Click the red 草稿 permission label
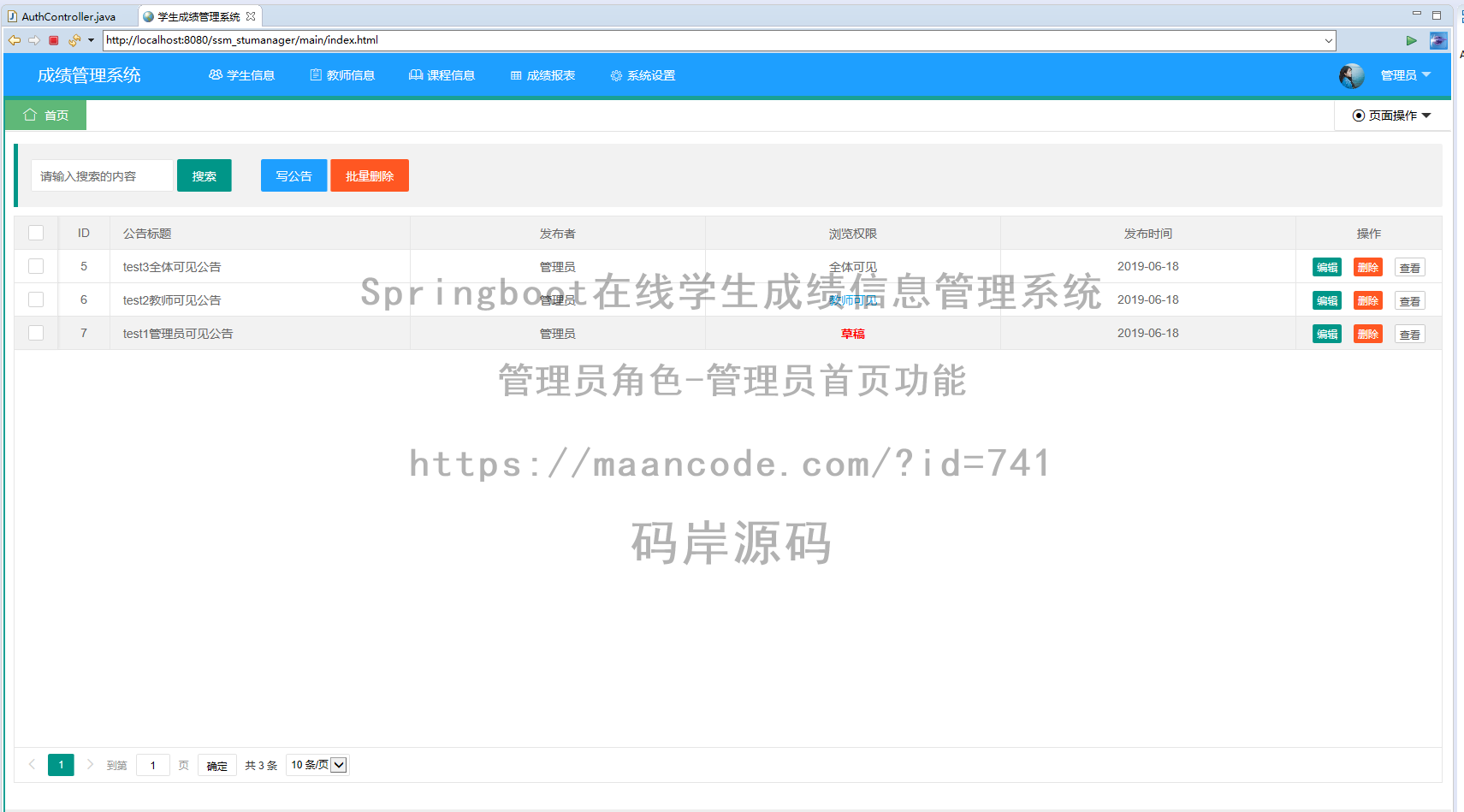The height and width of the screenshot is (812, 1464). click(853, 334)
